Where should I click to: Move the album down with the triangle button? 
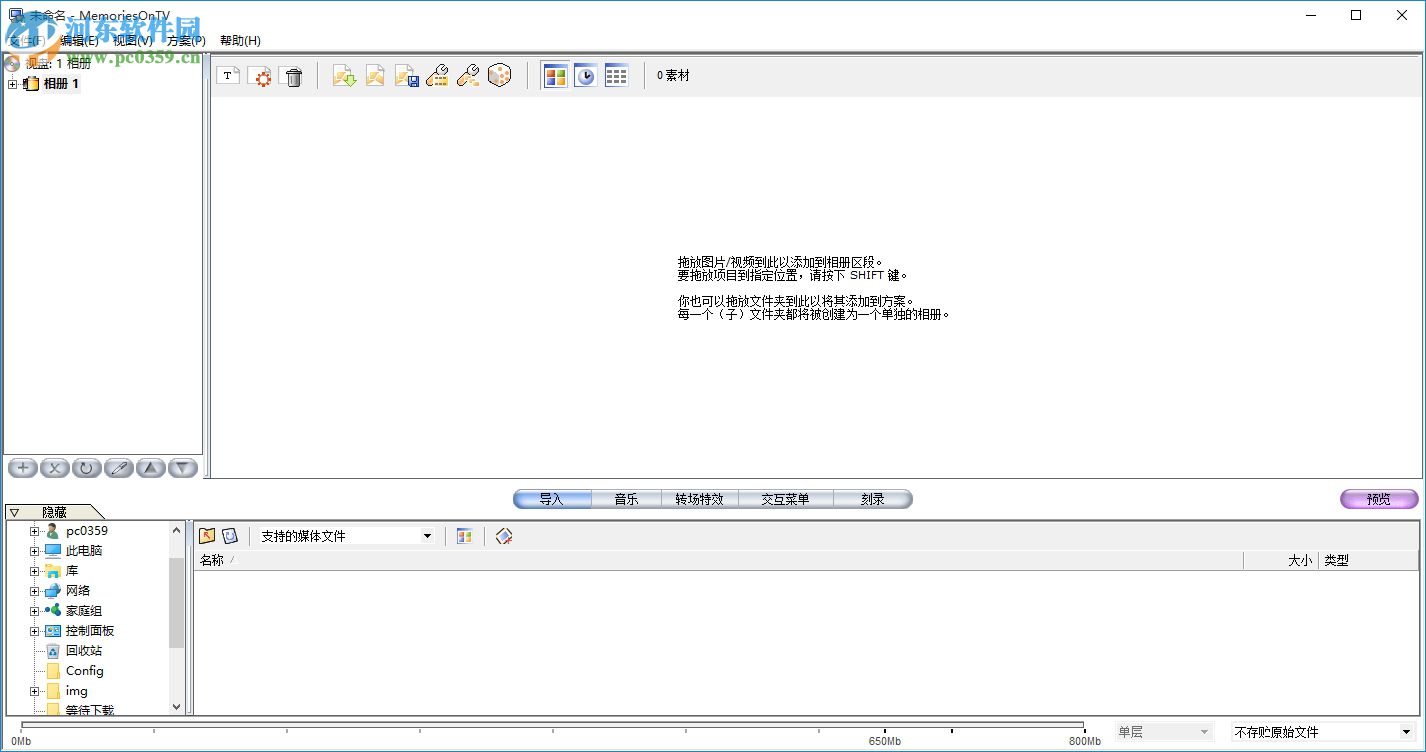coord(183,468)
